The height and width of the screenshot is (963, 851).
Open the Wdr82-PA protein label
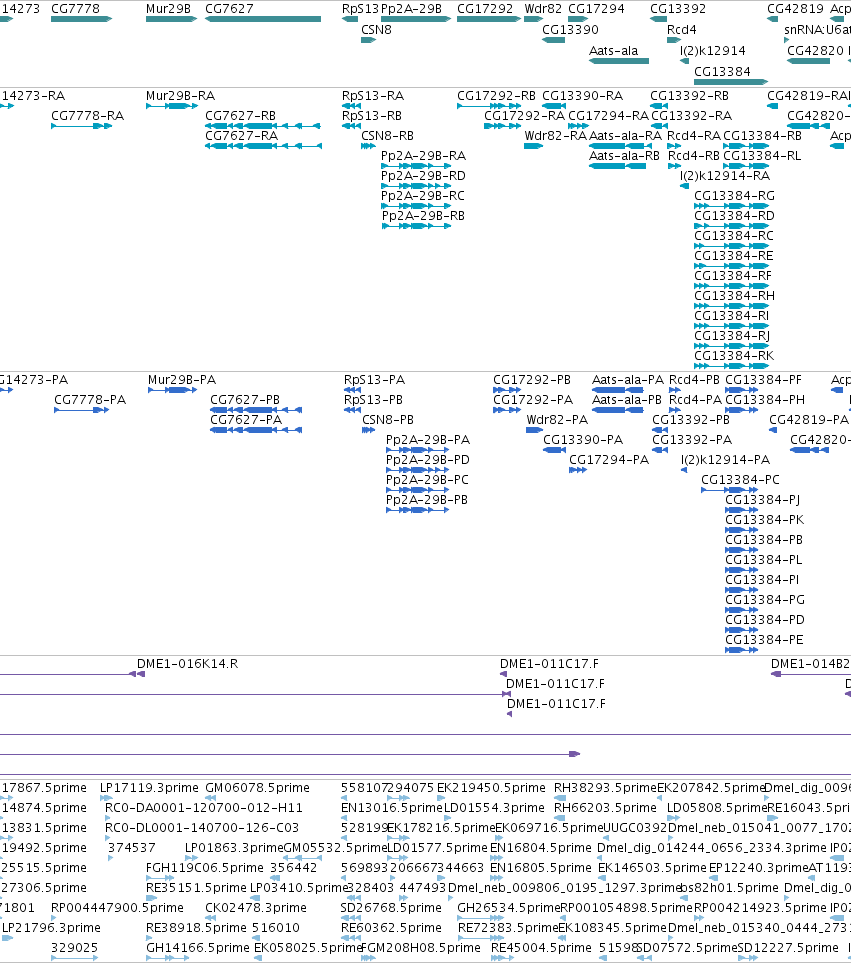tap(557, 419)
